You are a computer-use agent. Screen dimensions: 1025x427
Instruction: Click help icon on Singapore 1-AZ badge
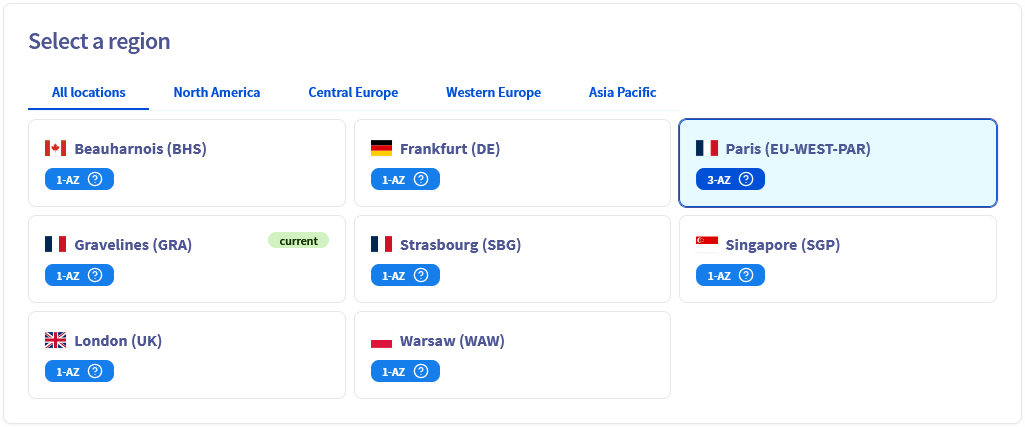[x=746, y=276]
